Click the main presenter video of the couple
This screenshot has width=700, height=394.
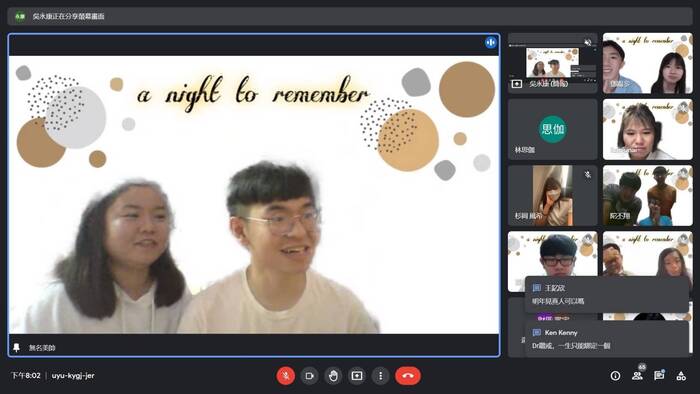coord(254,195)
